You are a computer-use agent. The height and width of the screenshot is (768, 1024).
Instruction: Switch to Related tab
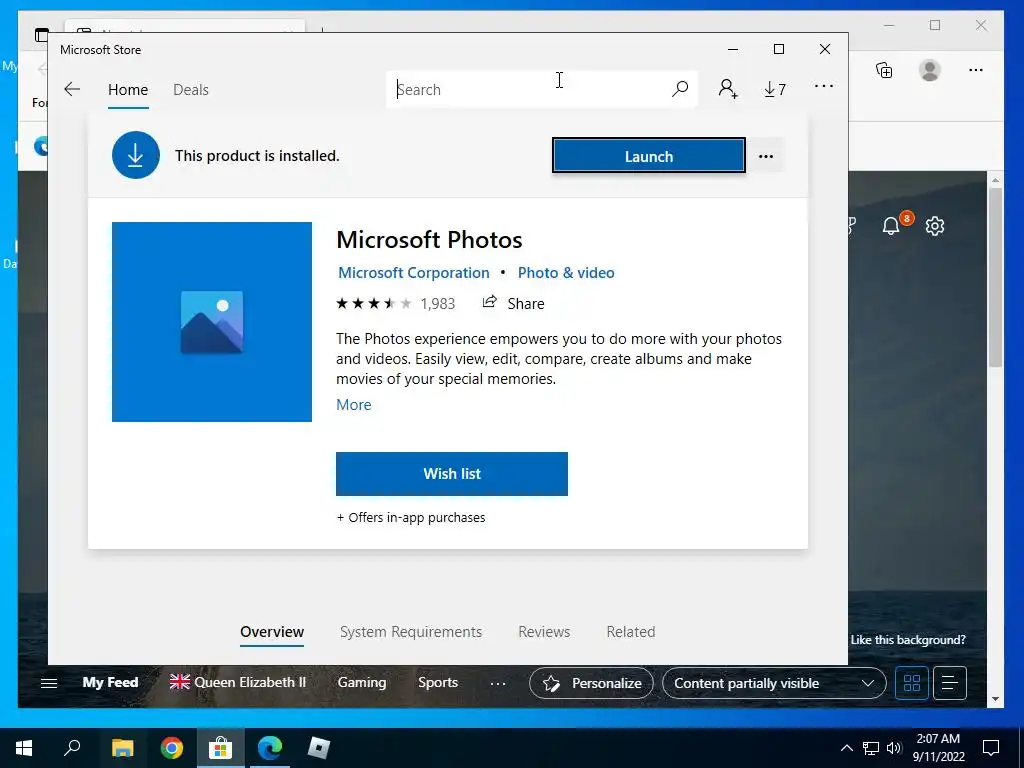click(631, 632)
